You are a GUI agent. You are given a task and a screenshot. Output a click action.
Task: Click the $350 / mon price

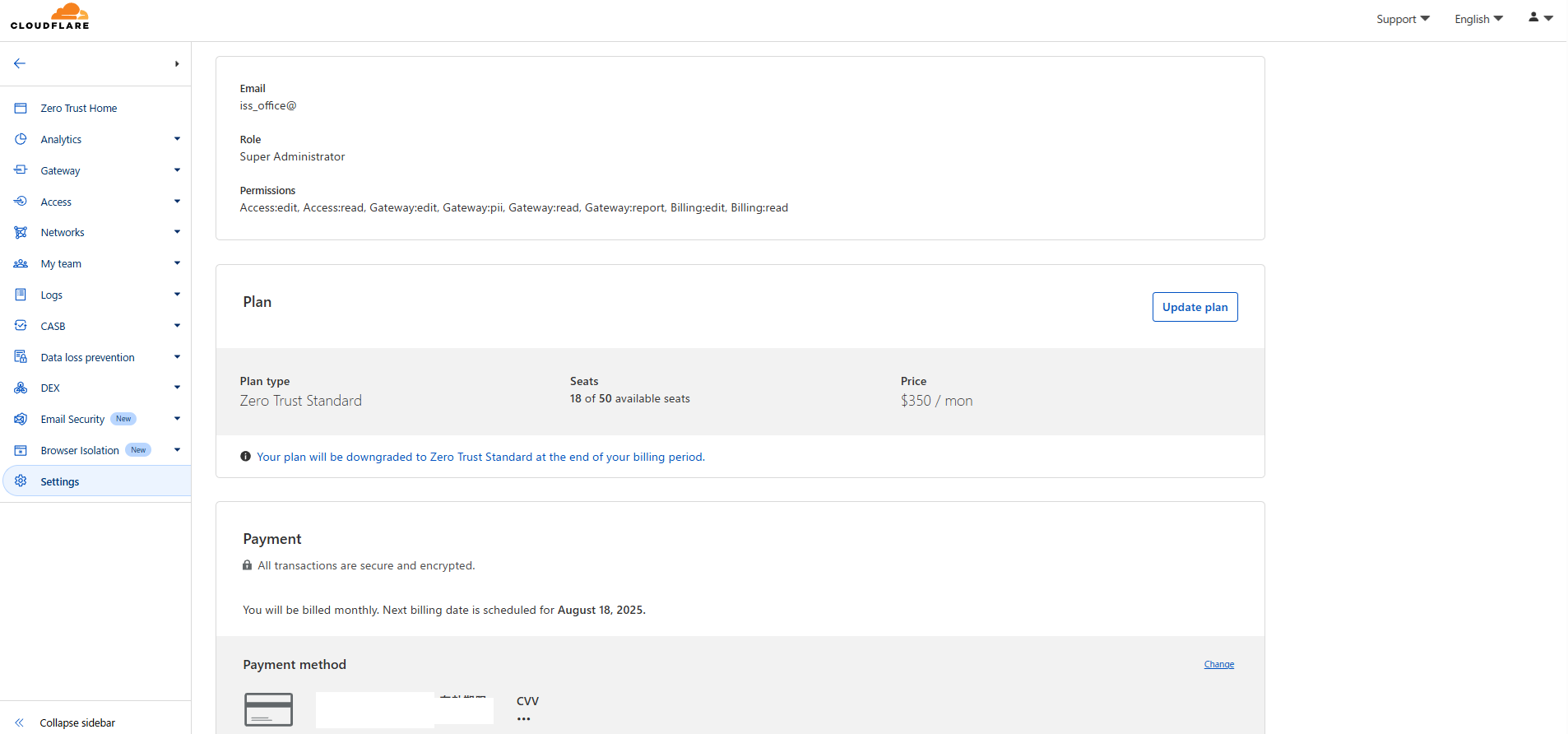(x=936, y=401)
